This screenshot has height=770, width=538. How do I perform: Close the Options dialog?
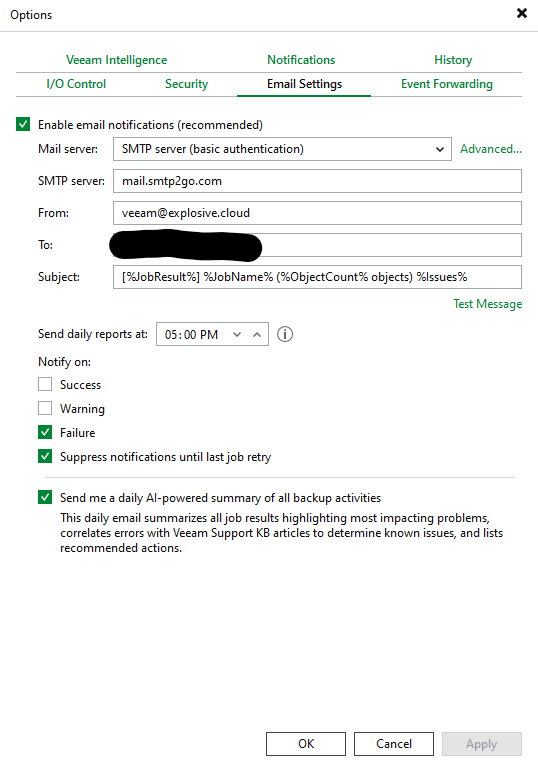[522, 13]
